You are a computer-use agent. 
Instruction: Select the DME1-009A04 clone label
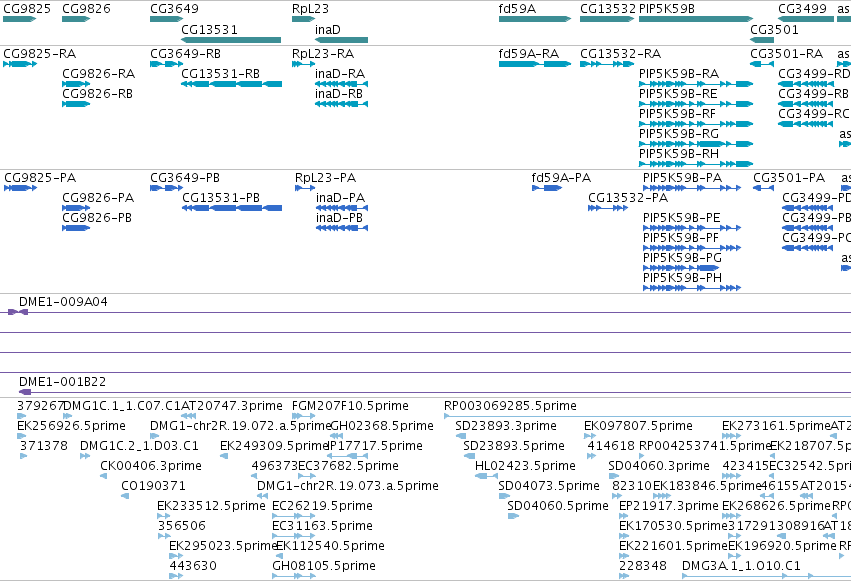63,302
